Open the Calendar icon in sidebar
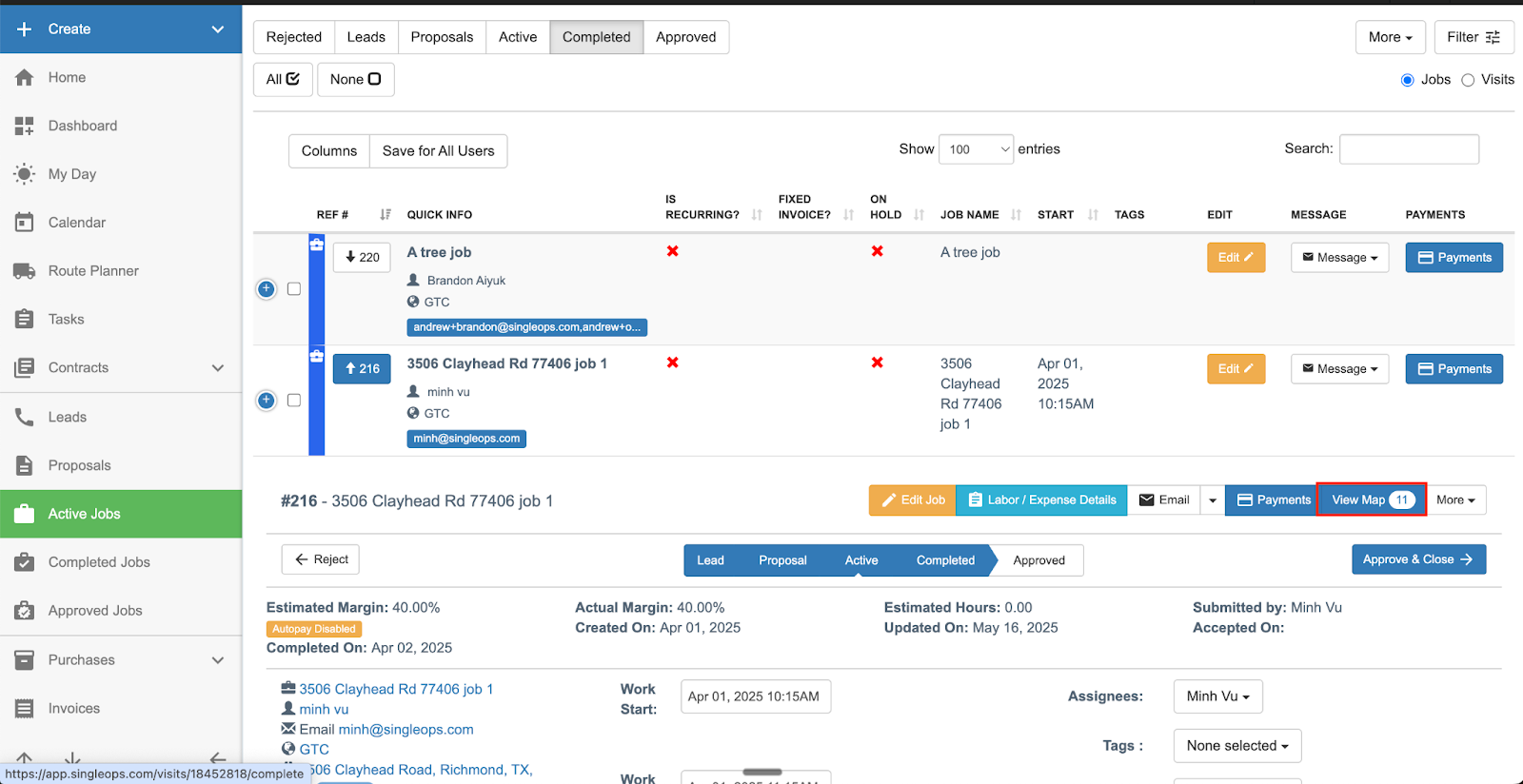The width and height of the screenshot is (1523, 784). pos(25,223)
